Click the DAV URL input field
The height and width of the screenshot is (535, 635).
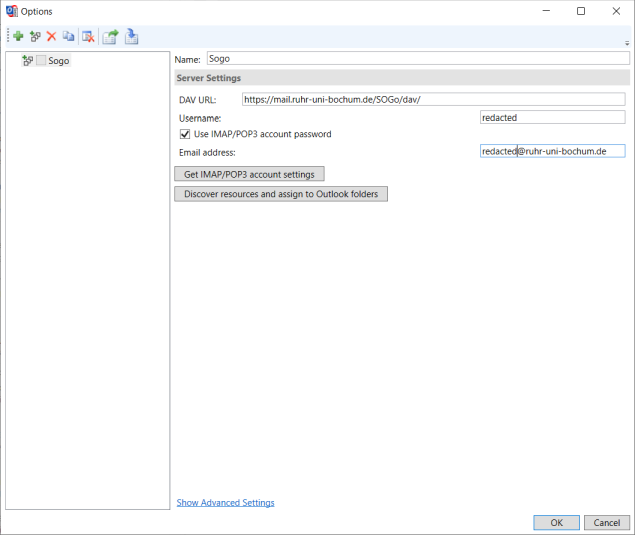(433, 100)
